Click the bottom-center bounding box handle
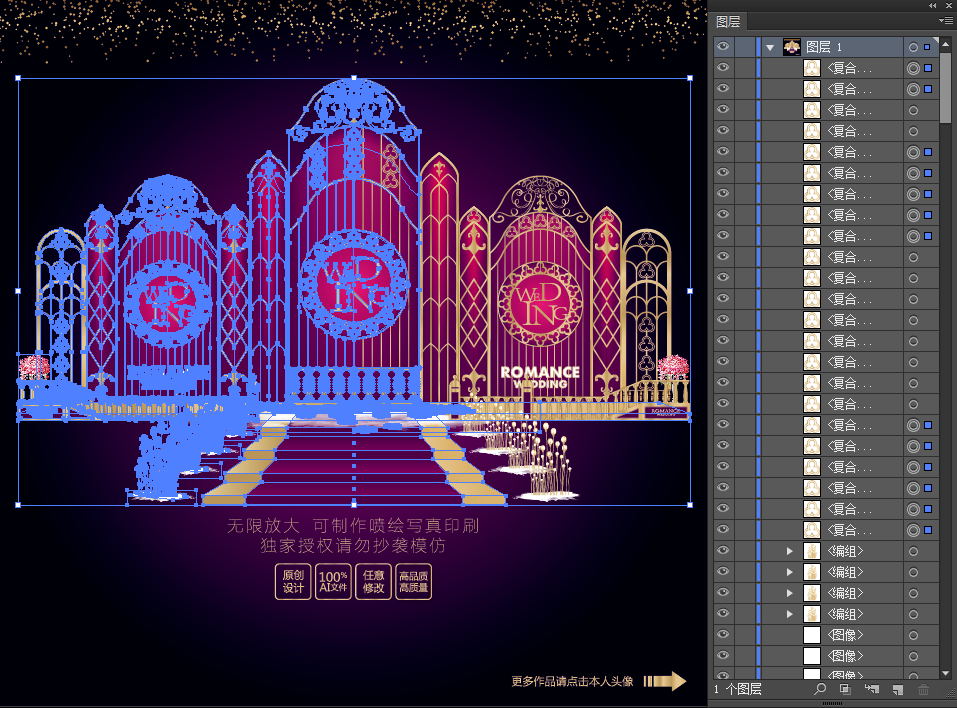957x708 pixels. click(354, 505)
